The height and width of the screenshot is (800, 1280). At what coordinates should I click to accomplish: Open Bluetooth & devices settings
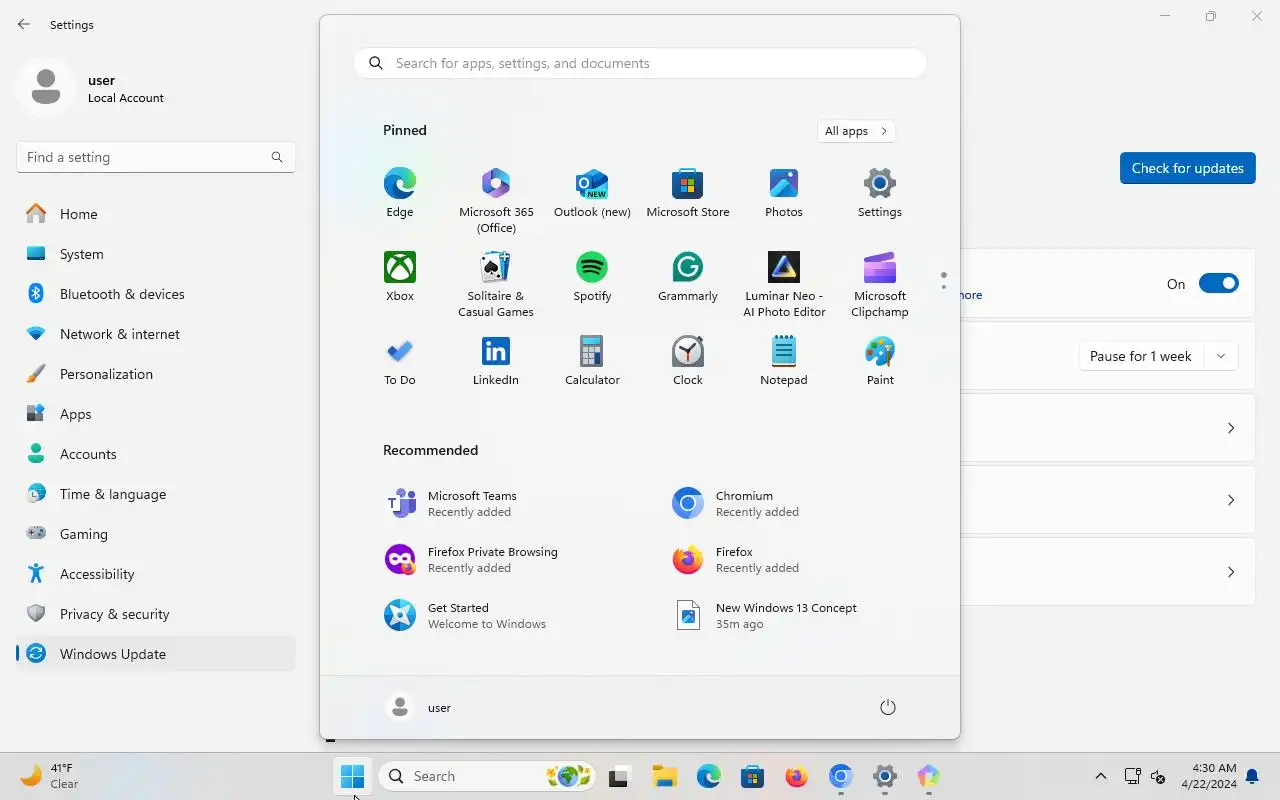(156, 294)
